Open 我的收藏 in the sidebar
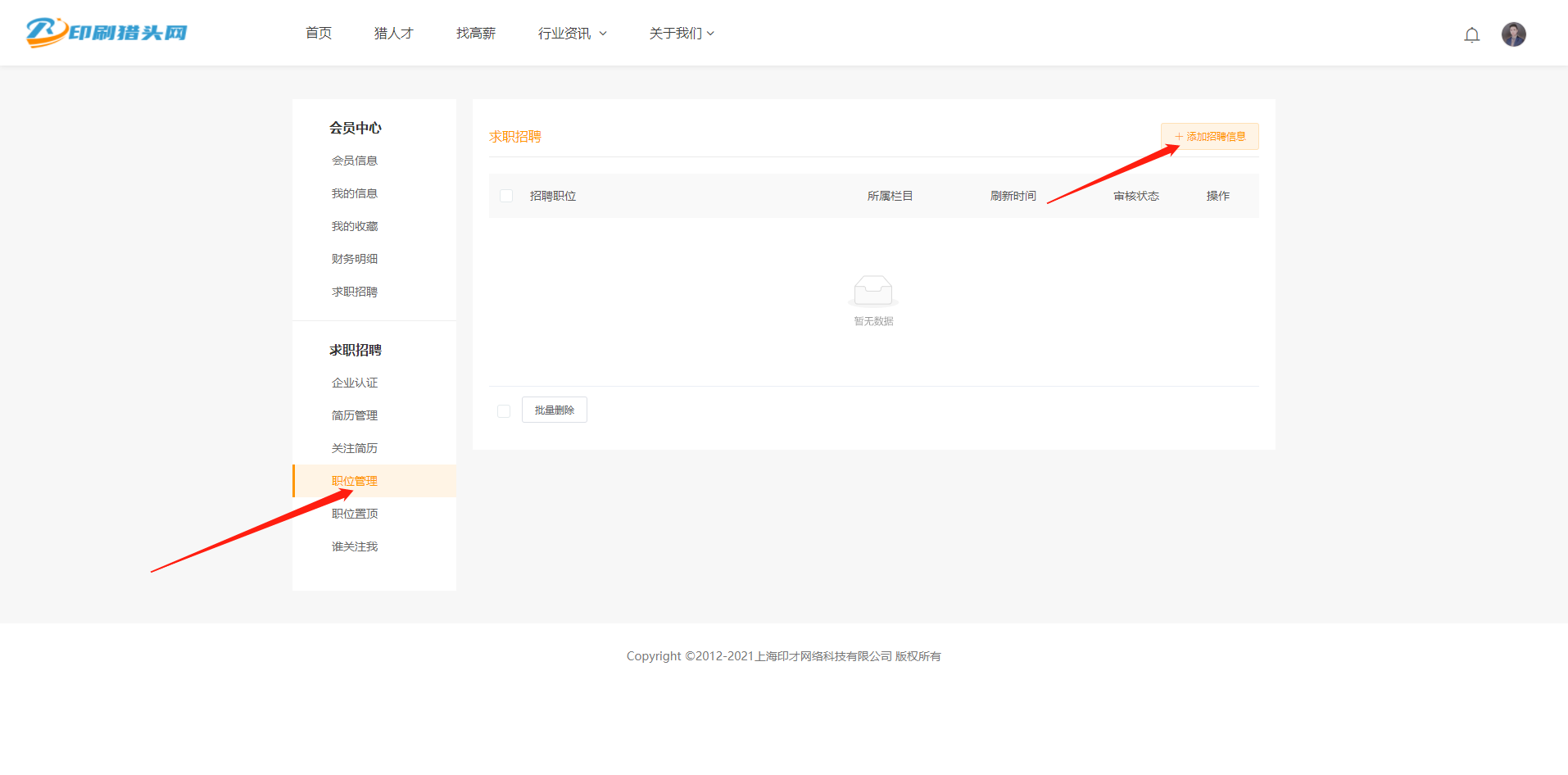1568x775 pixels. [354, 225]
